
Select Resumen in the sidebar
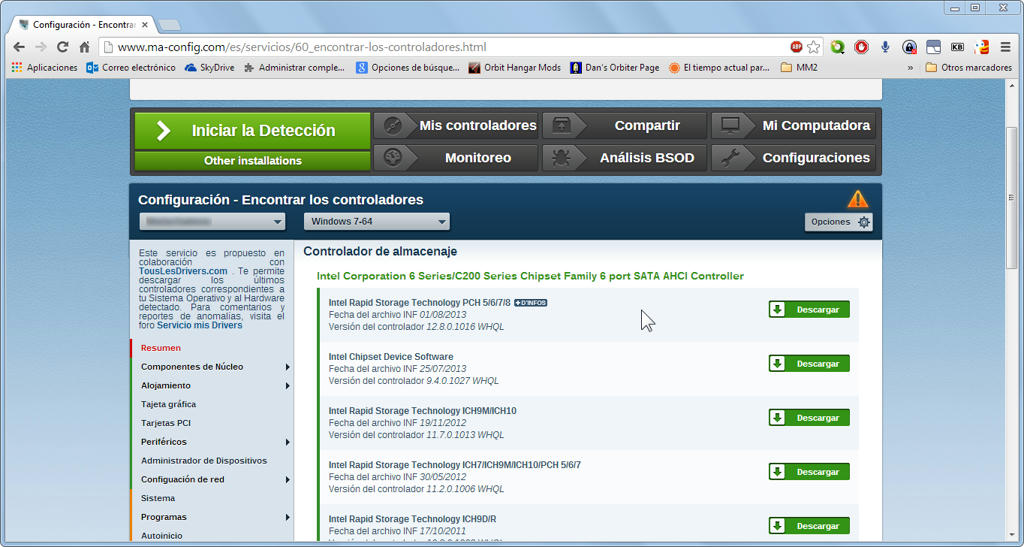click(x=161, y=348)
